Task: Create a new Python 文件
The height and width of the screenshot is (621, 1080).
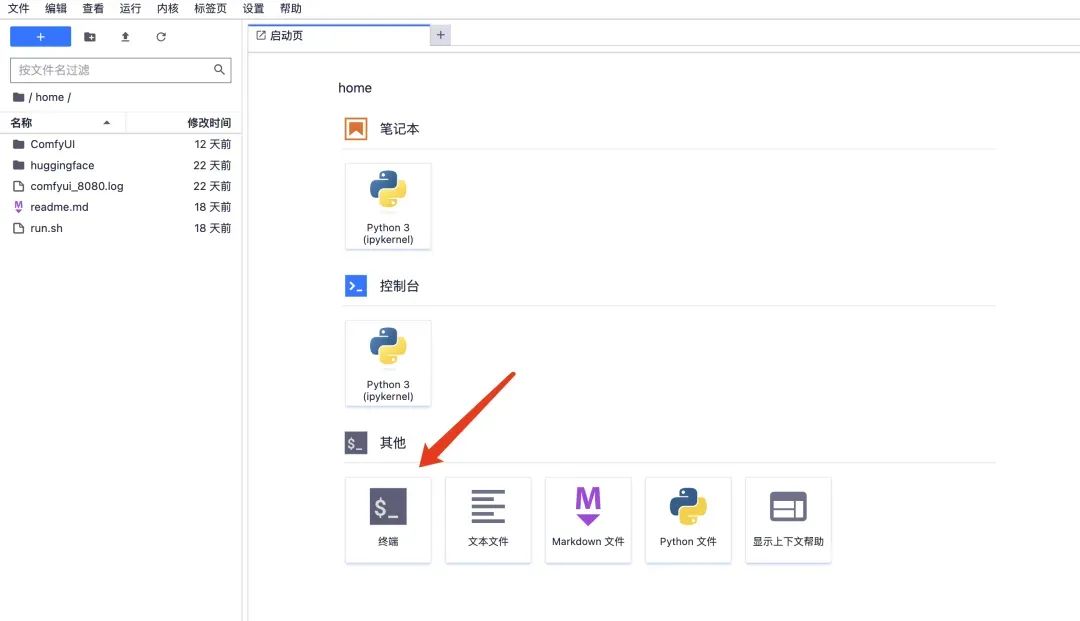Action: pos(688,519)
